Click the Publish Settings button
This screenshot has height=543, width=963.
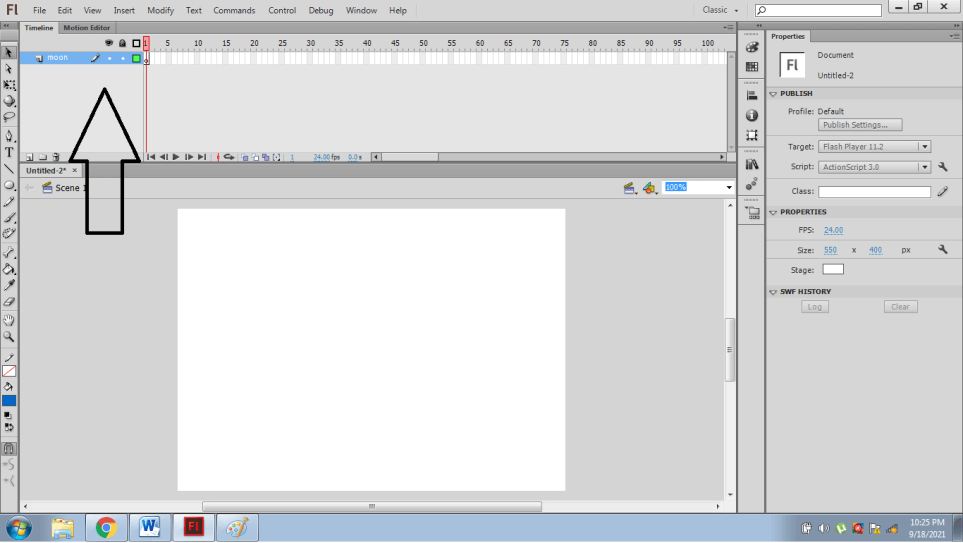860,125
